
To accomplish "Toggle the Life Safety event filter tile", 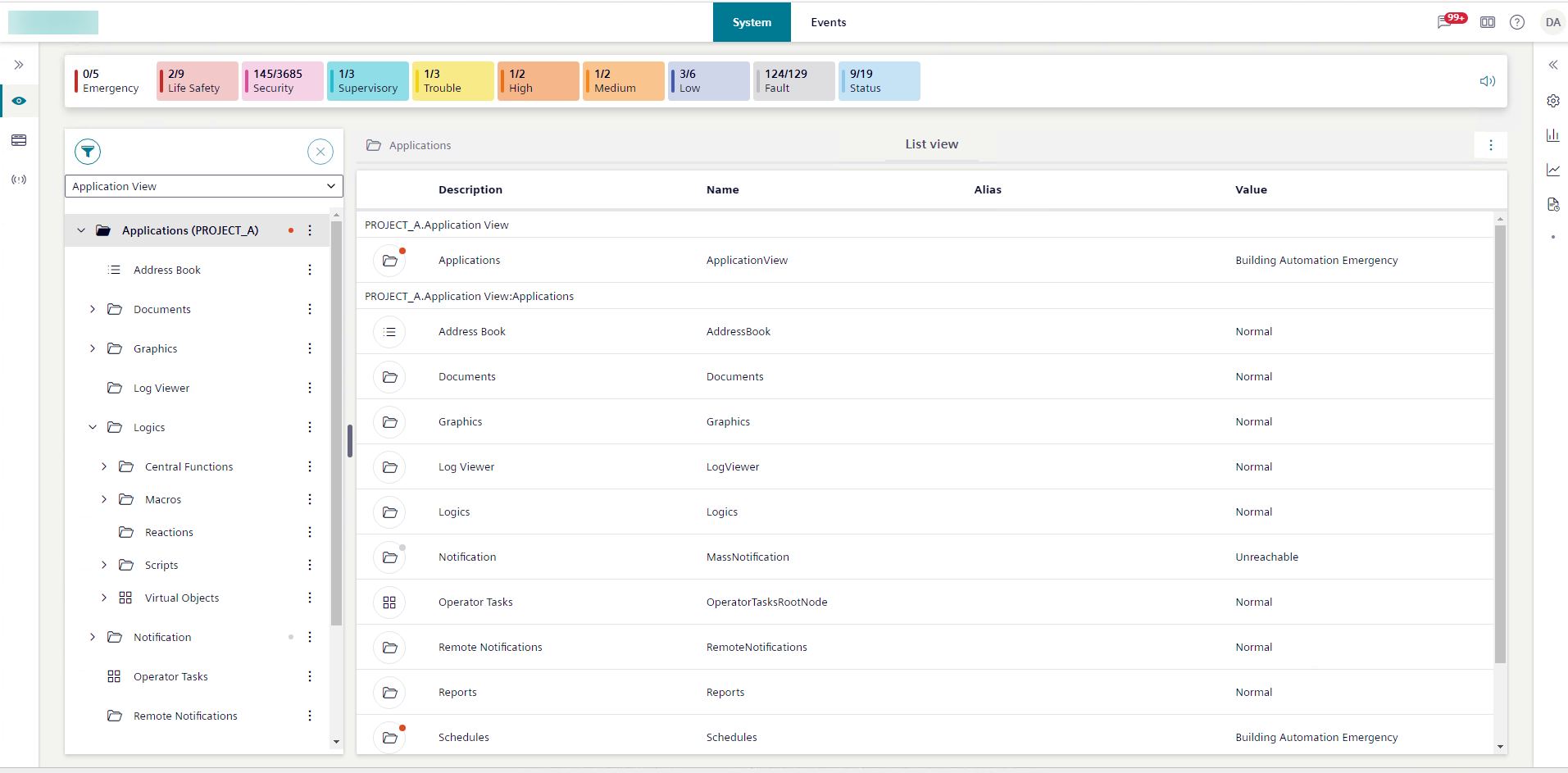I will coord(198,81).
